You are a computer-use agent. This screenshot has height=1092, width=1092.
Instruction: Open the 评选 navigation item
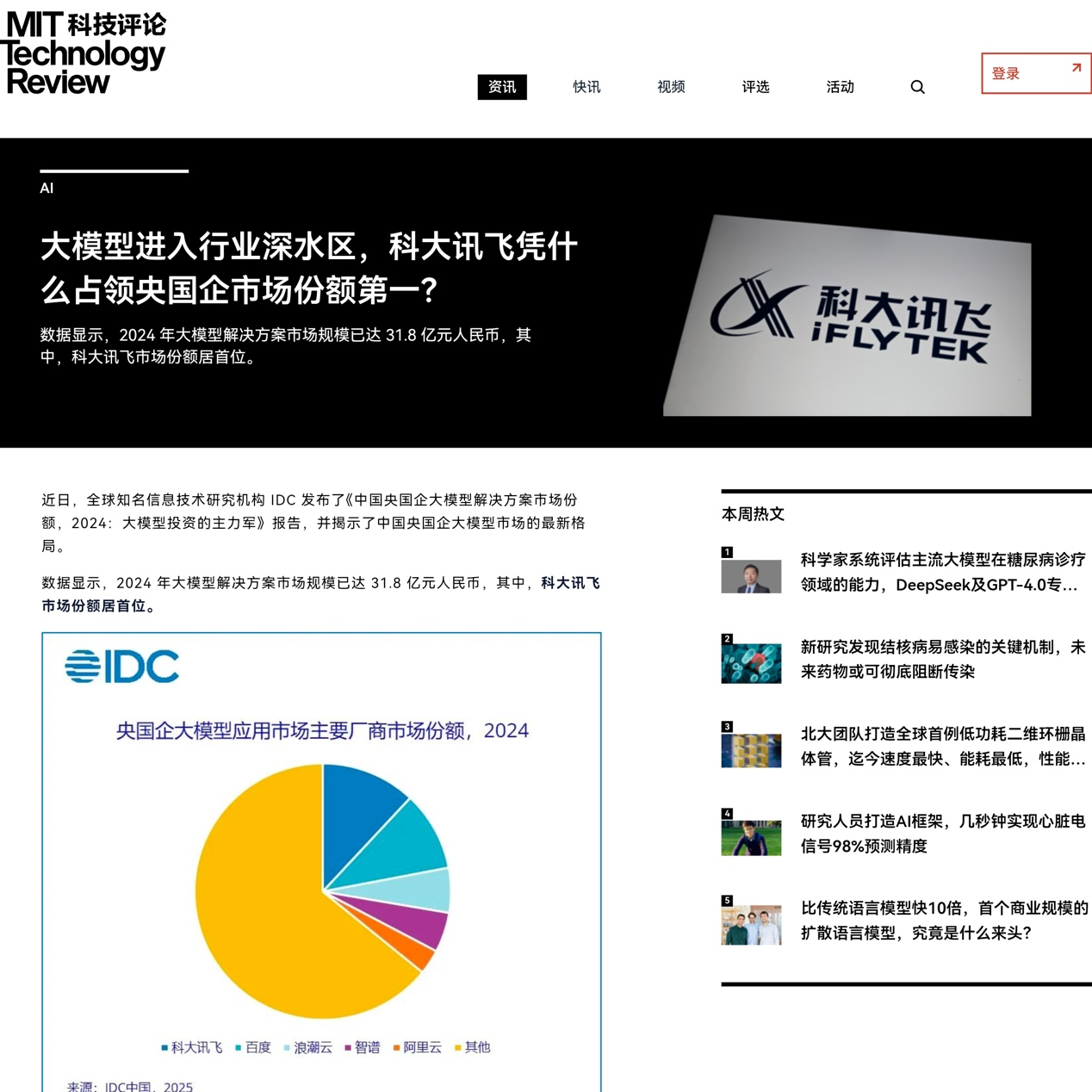click(755, 87)
